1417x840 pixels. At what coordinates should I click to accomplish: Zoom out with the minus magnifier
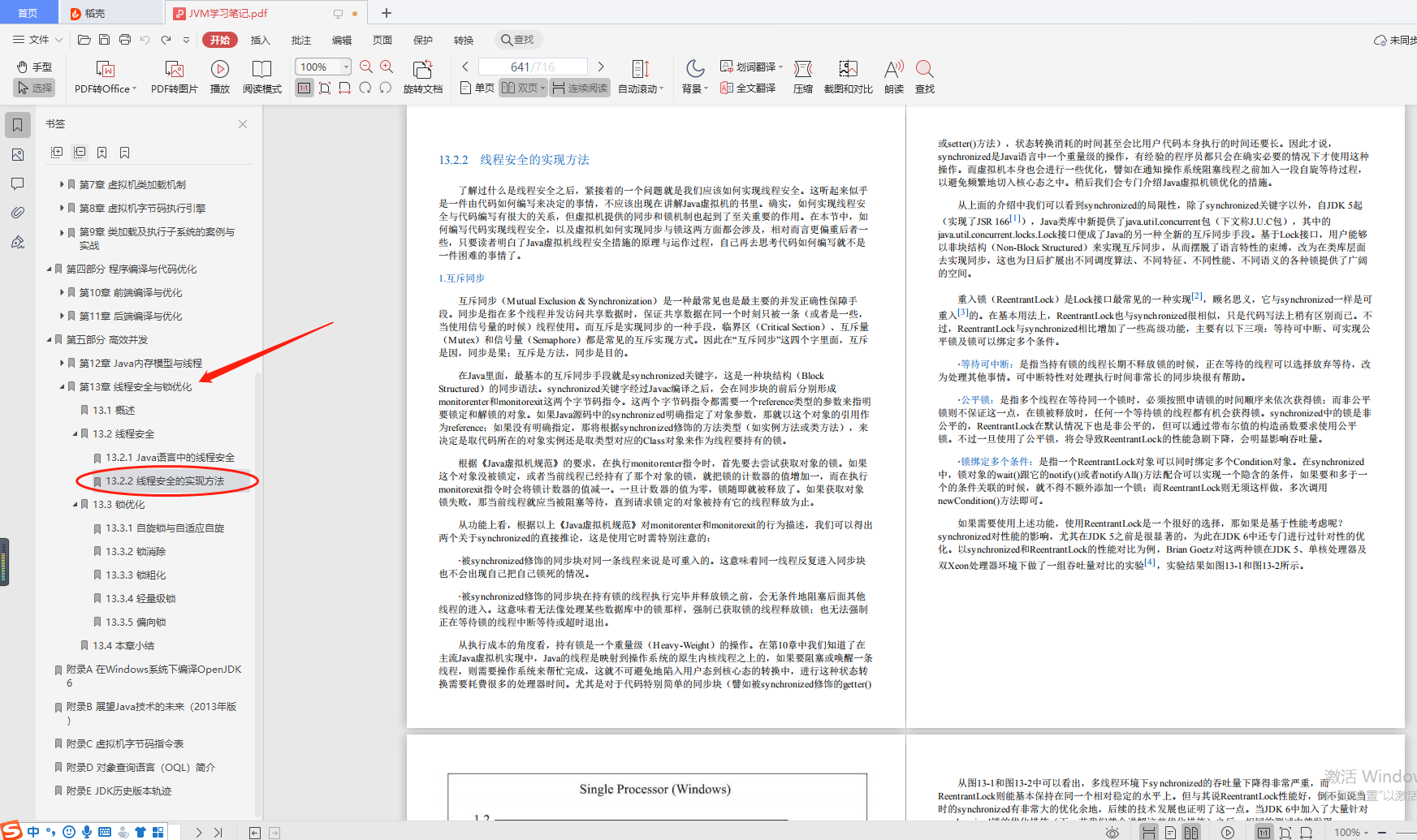[366, 67]
